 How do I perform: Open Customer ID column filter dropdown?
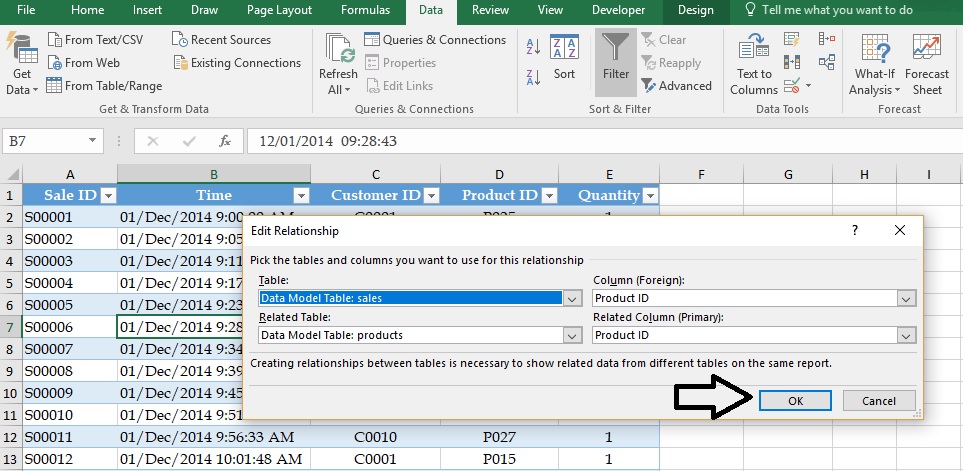[432, 196]
